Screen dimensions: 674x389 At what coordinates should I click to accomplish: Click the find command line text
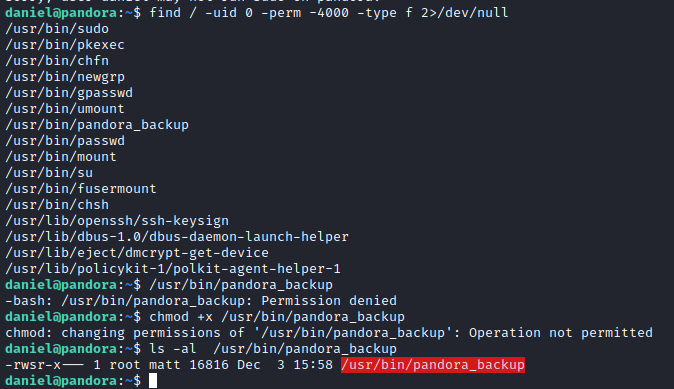(x=328, y=12)
